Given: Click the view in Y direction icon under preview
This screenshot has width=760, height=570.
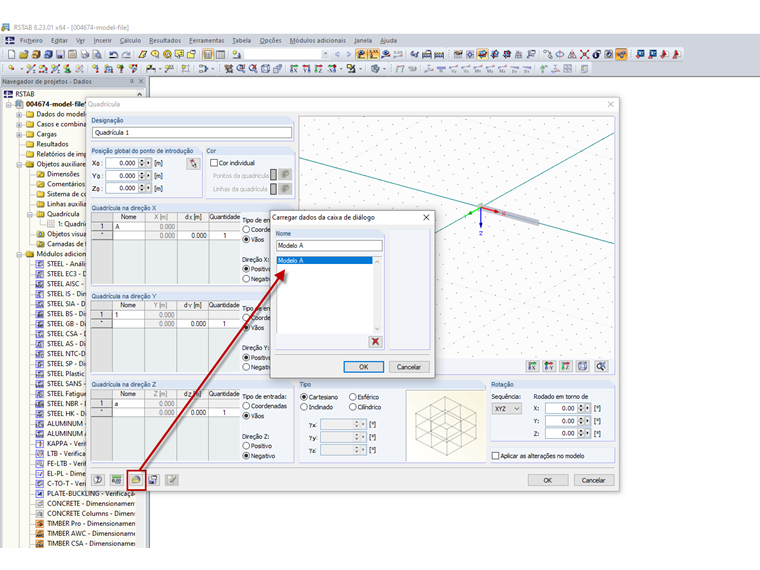Looking at the screenshot, I should [549, 366].
